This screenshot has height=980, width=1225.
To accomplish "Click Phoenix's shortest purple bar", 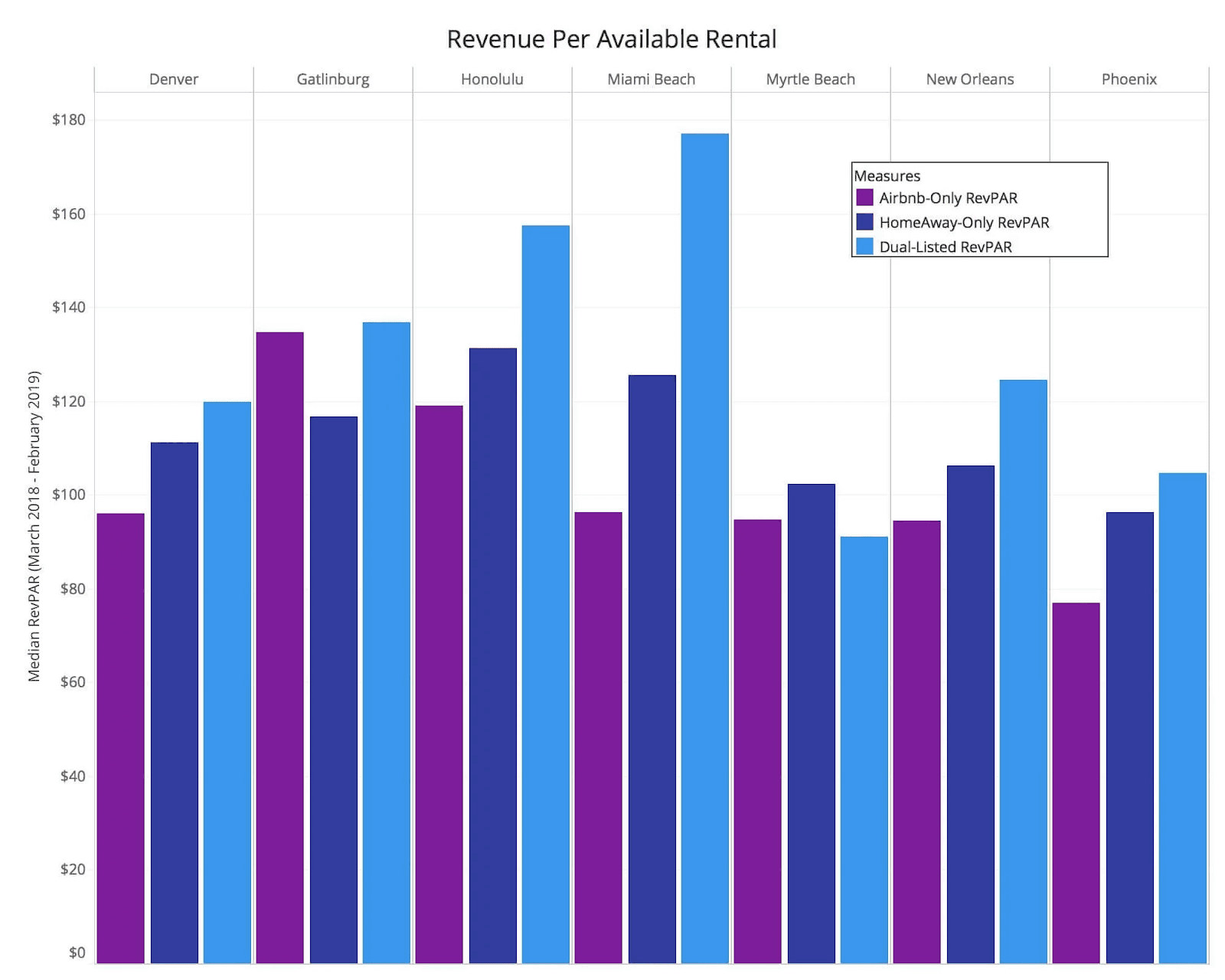I will tap(1076, 766).
